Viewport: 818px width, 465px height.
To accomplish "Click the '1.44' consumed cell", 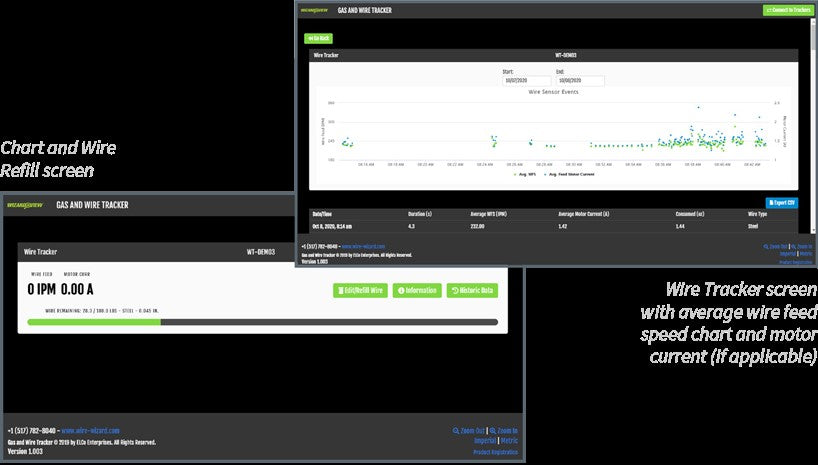I will pos(680,226).
